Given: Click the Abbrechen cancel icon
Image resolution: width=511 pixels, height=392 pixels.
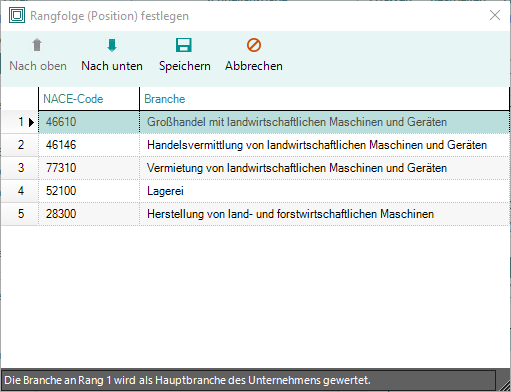Looking at the screenshot, I should coord(254,45).
